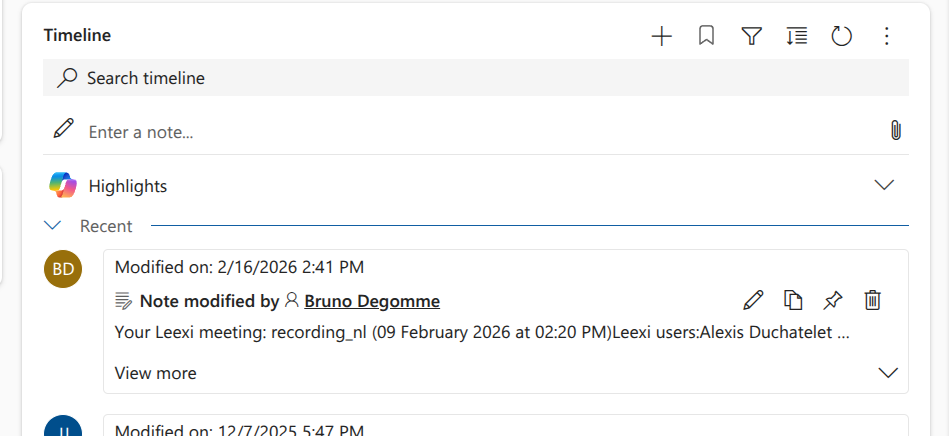Screen dimensions: 949x436
Task: Focus the Search timeline field
Action: point(476,78)
